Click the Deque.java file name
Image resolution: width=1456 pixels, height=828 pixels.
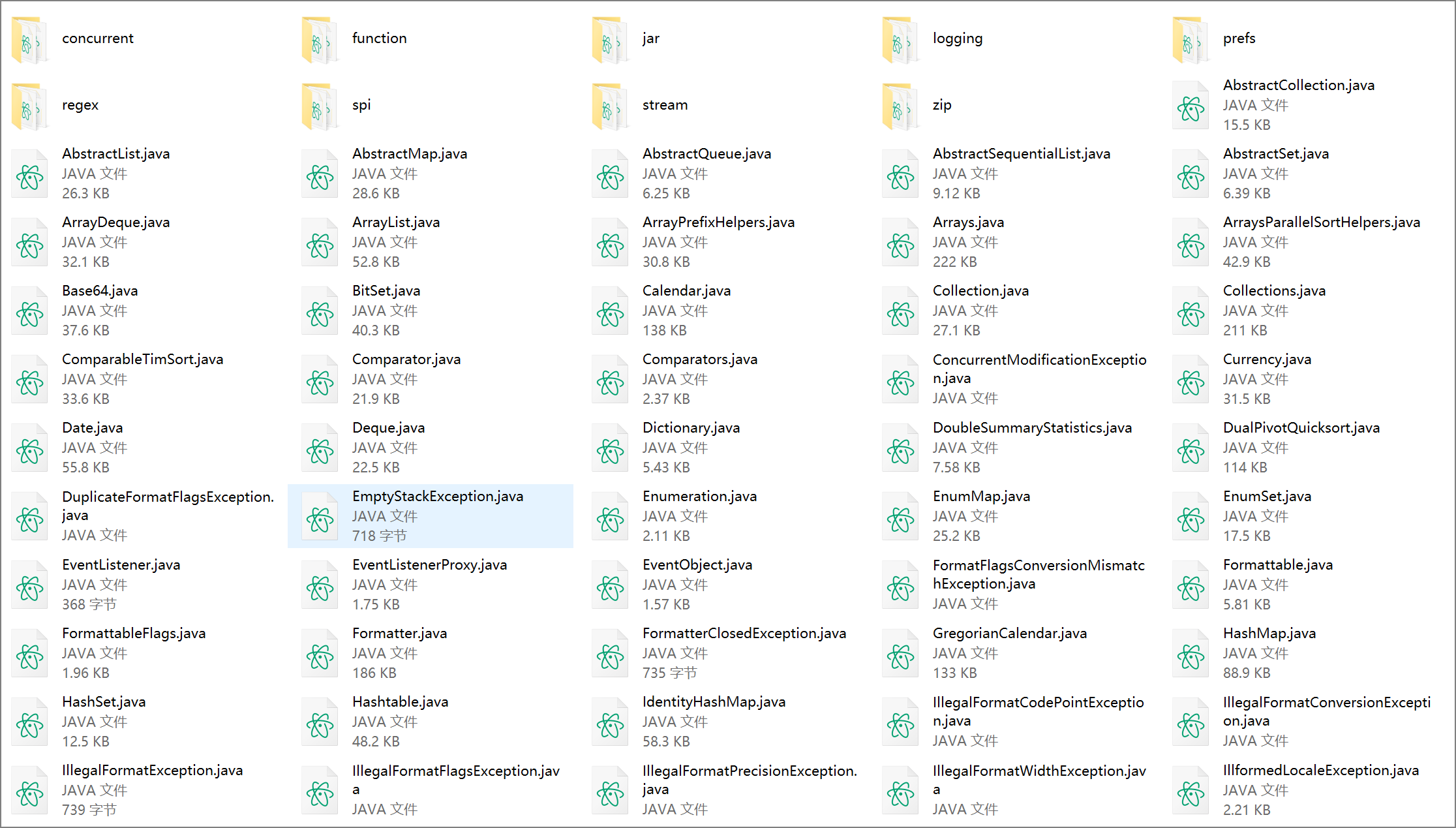tap(388, 428)
